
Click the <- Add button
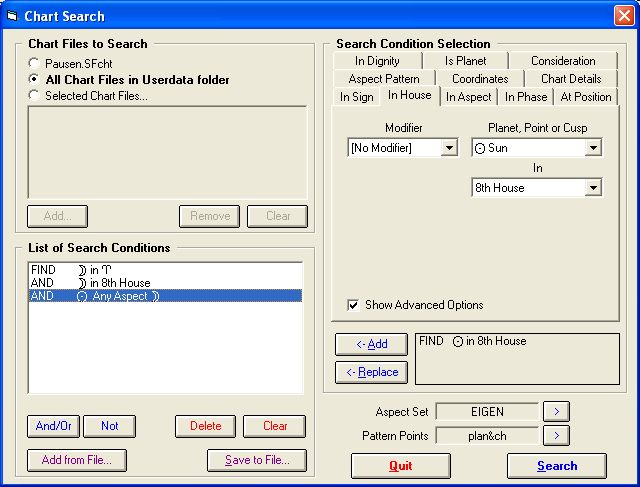(371, 344)
